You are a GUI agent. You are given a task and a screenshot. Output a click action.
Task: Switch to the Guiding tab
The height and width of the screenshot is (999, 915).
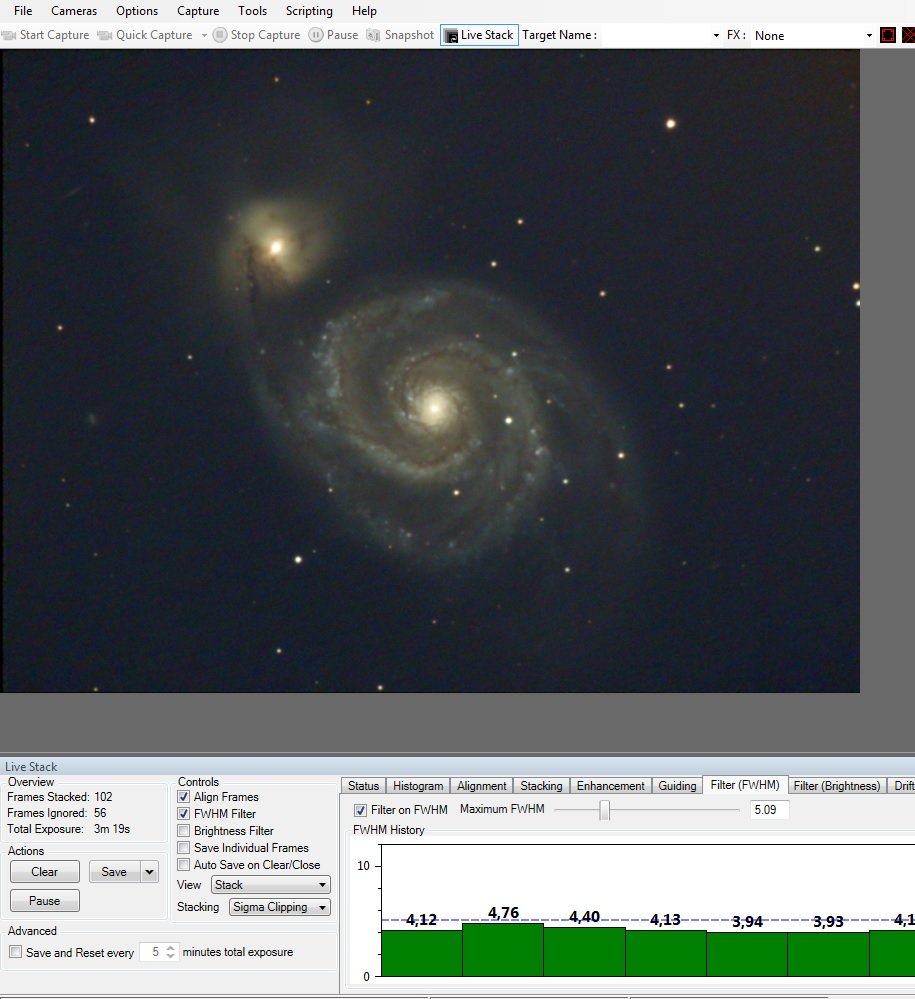(677, 786)
